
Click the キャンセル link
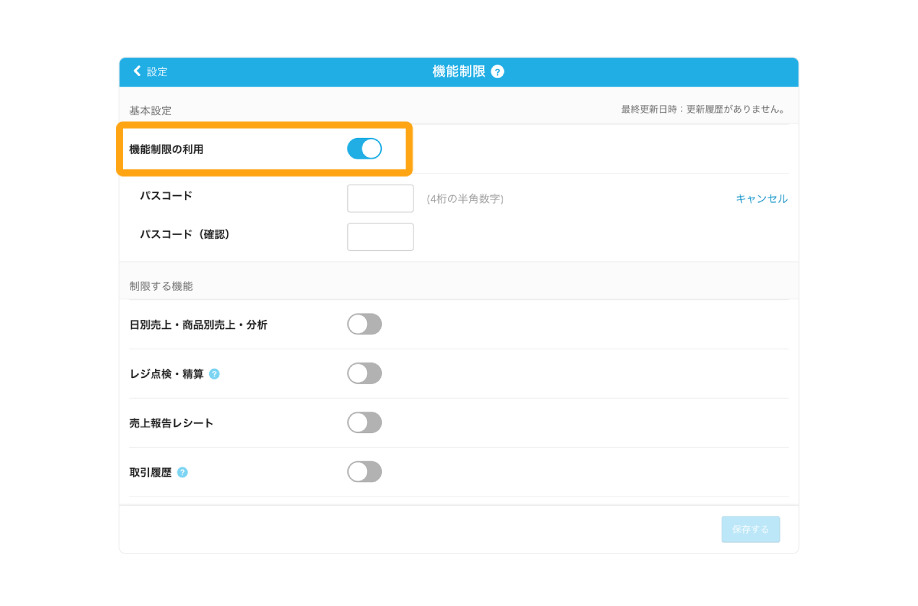(762, 199)
